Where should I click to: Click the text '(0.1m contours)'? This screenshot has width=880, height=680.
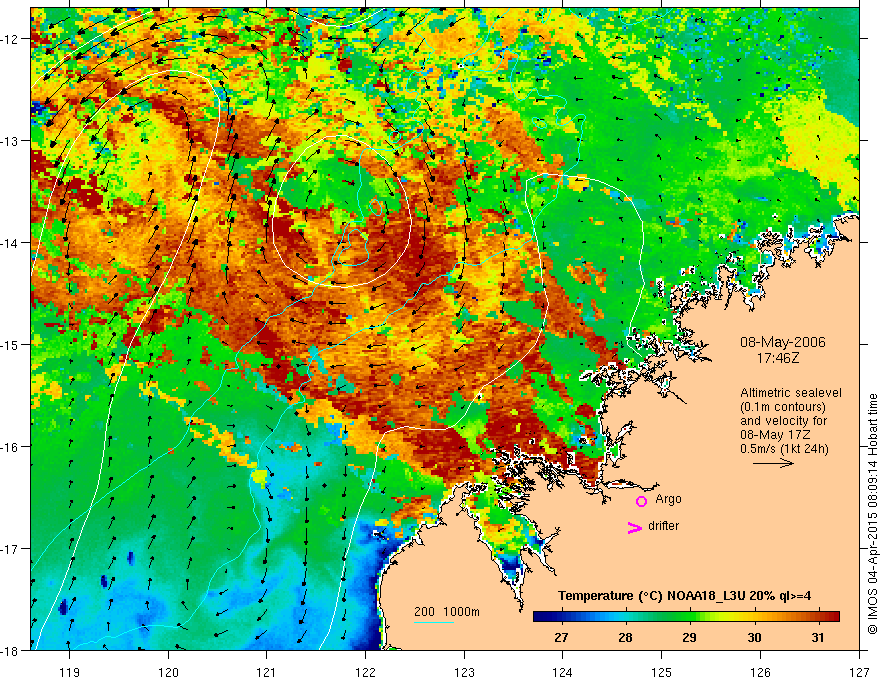783,407
